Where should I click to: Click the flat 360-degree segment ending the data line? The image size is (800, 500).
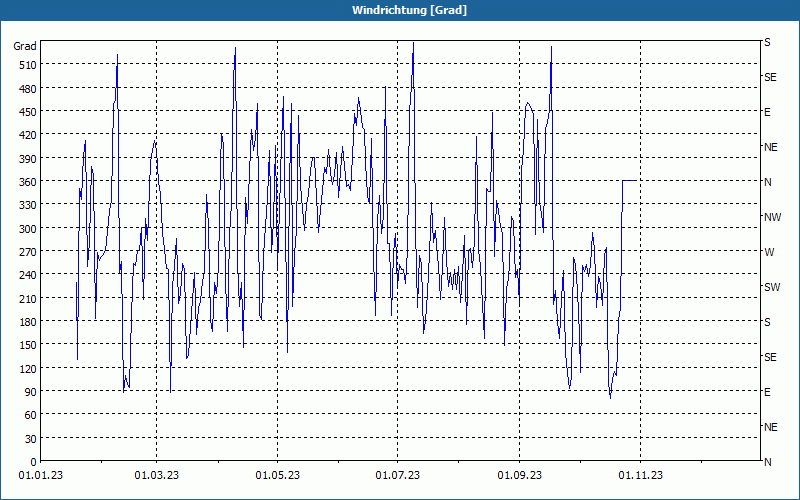(x=629, y=181)
